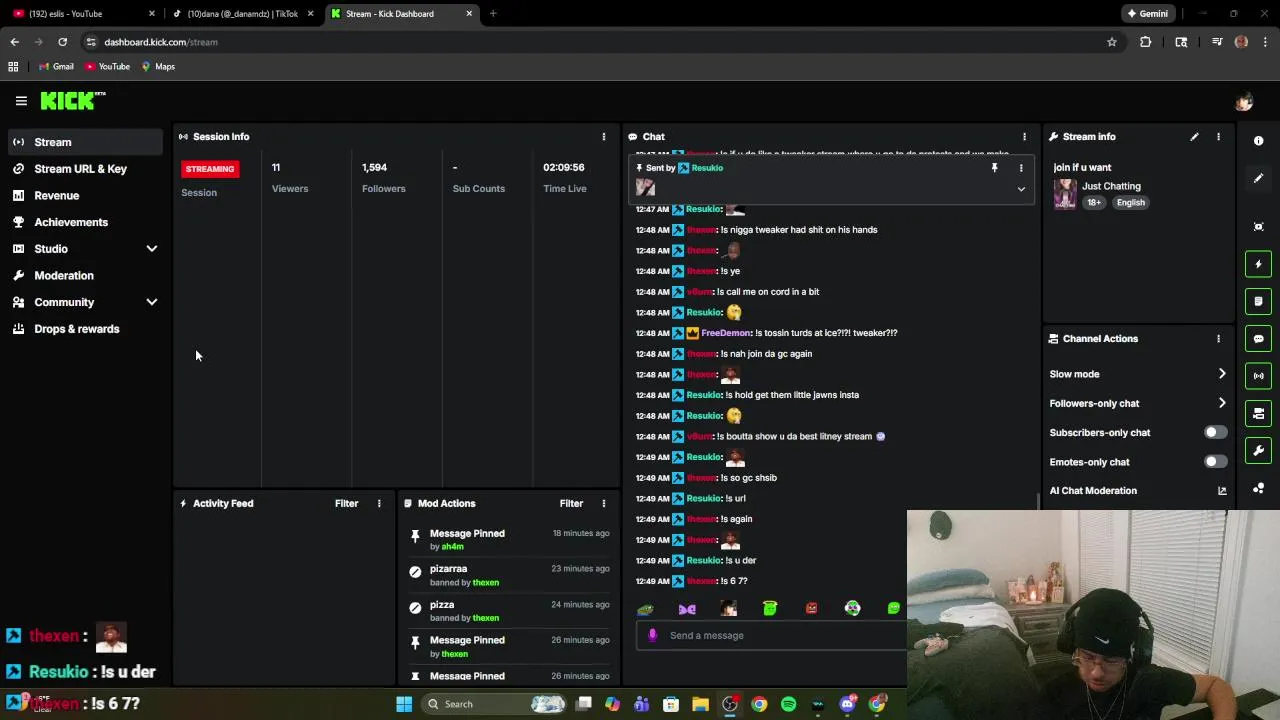
Task: Expand the Studio sidebar section
Action: [x=152, y=249]
